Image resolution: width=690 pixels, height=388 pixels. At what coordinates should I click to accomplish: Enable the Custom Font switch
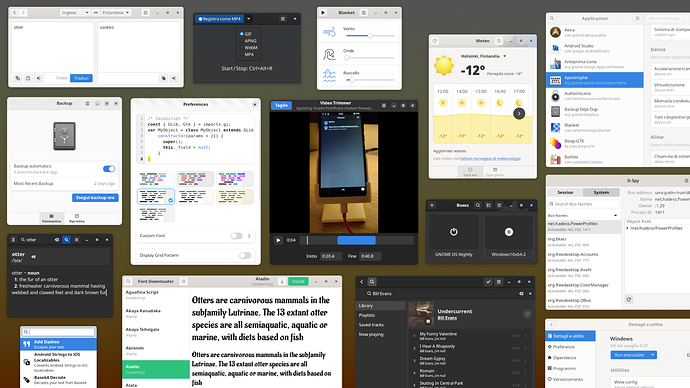pos(236,236)
